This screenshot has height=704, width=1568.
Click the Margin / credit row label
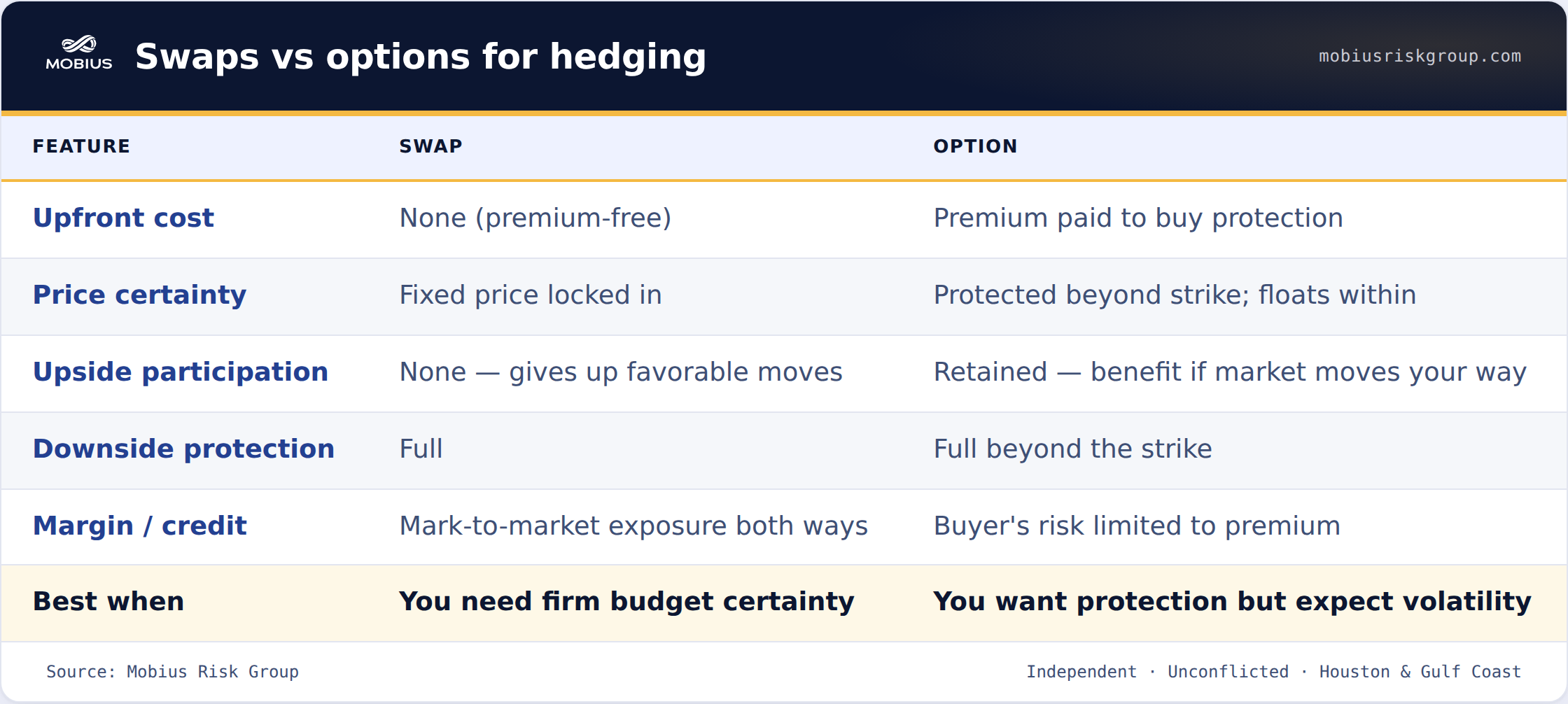[140, 526]
